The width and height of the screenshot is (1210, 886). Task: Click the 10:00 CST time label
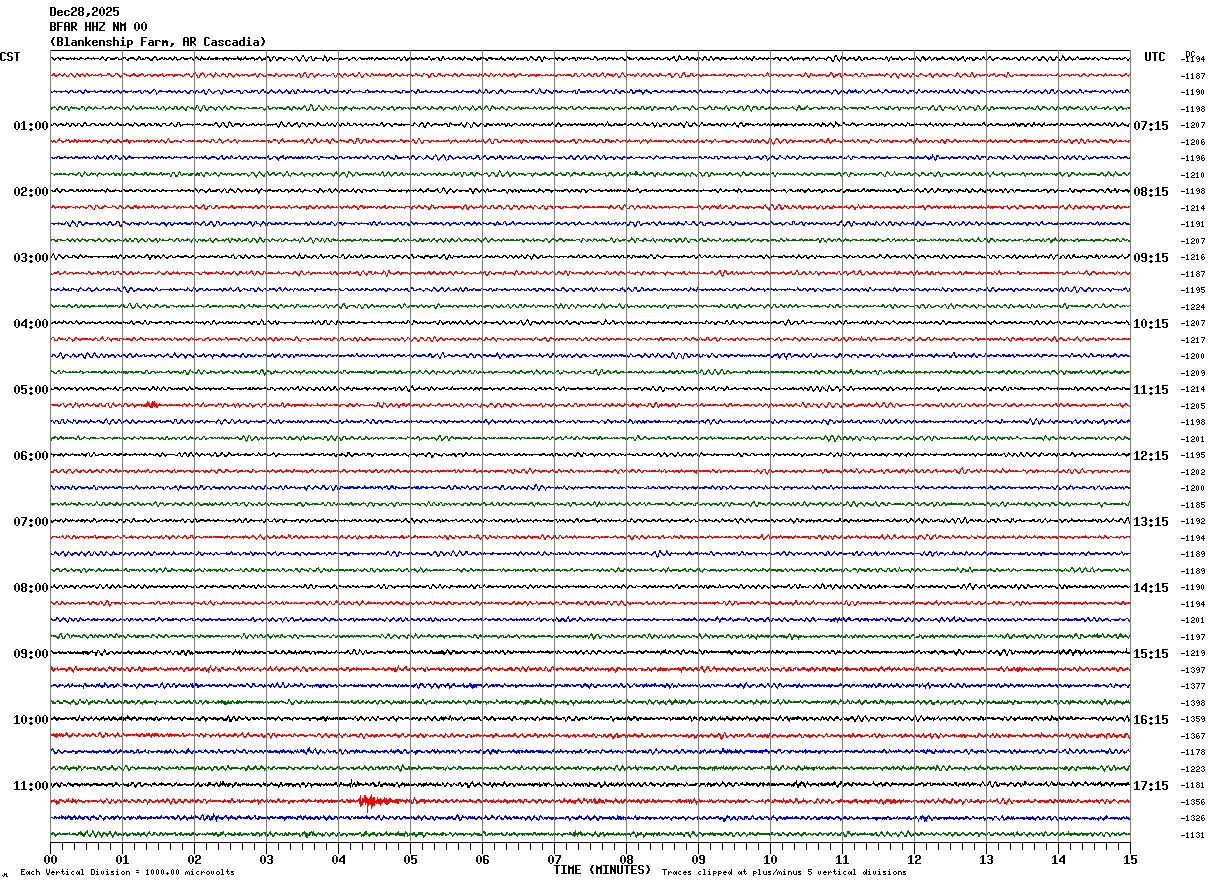click(31, 720)
